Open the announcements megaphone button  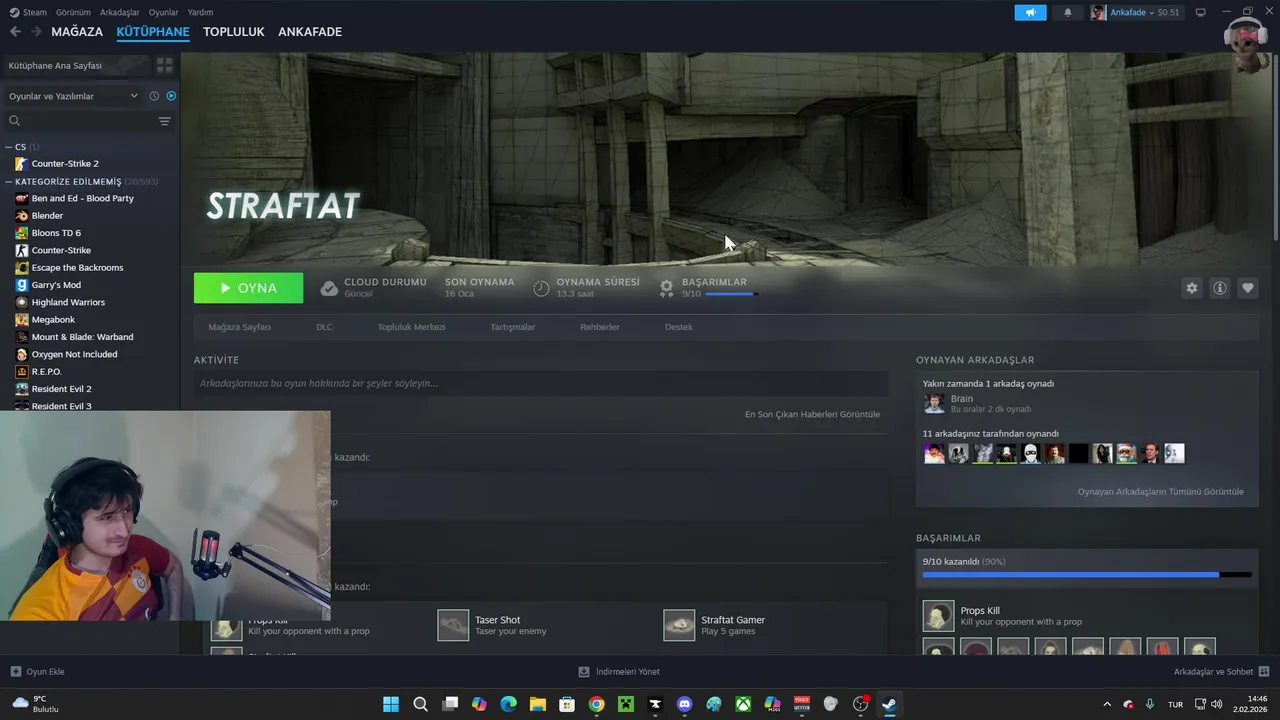point(1030,12)
